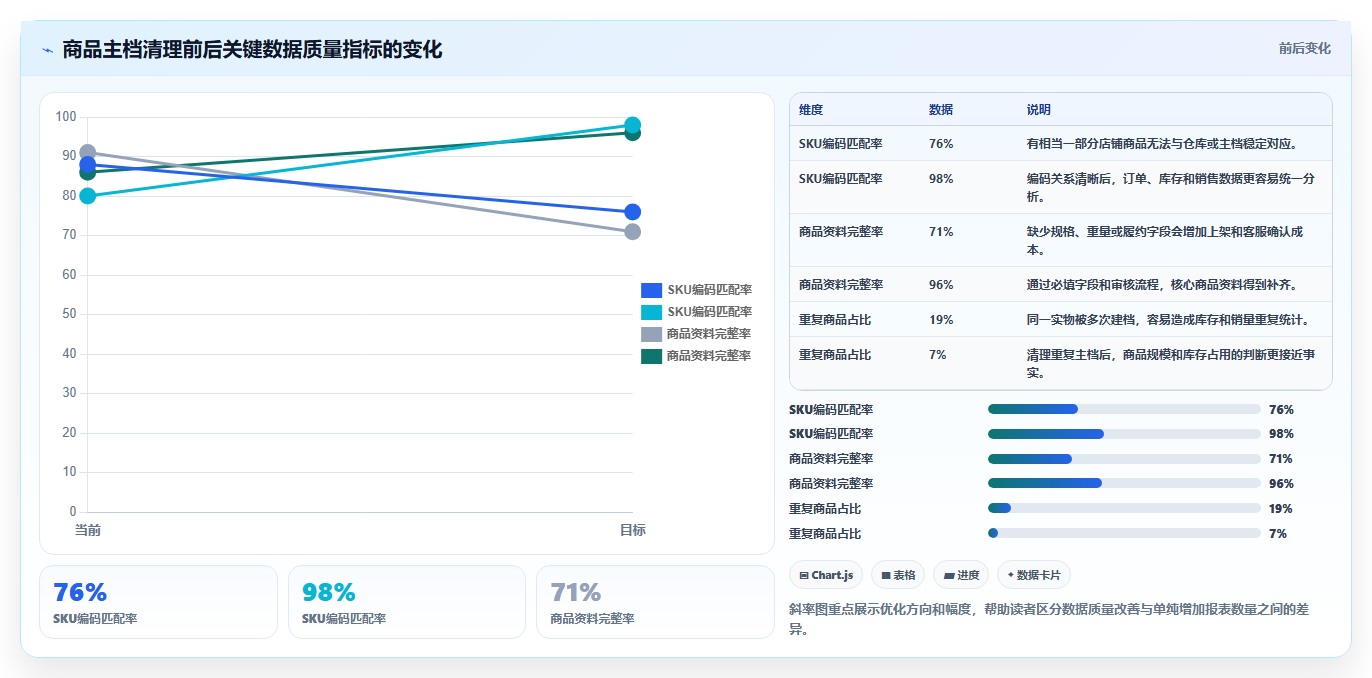Click the 19% 重复商品占比 progress bar
This screenshot has height=678, width=1372.
pos(1124,508)
